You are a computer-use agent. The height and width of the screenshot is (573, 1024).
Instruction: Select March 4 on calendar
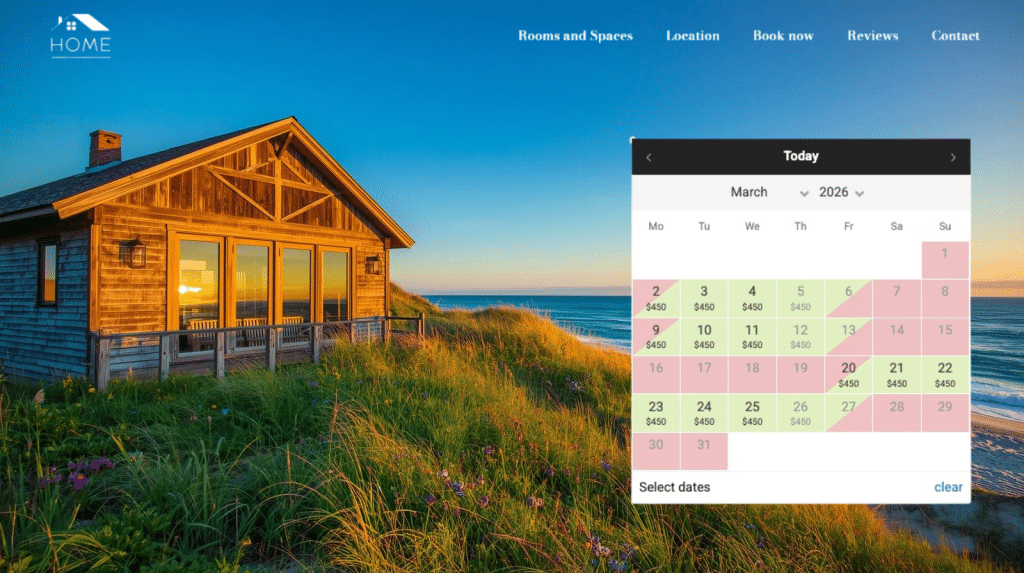click(752, 298)
